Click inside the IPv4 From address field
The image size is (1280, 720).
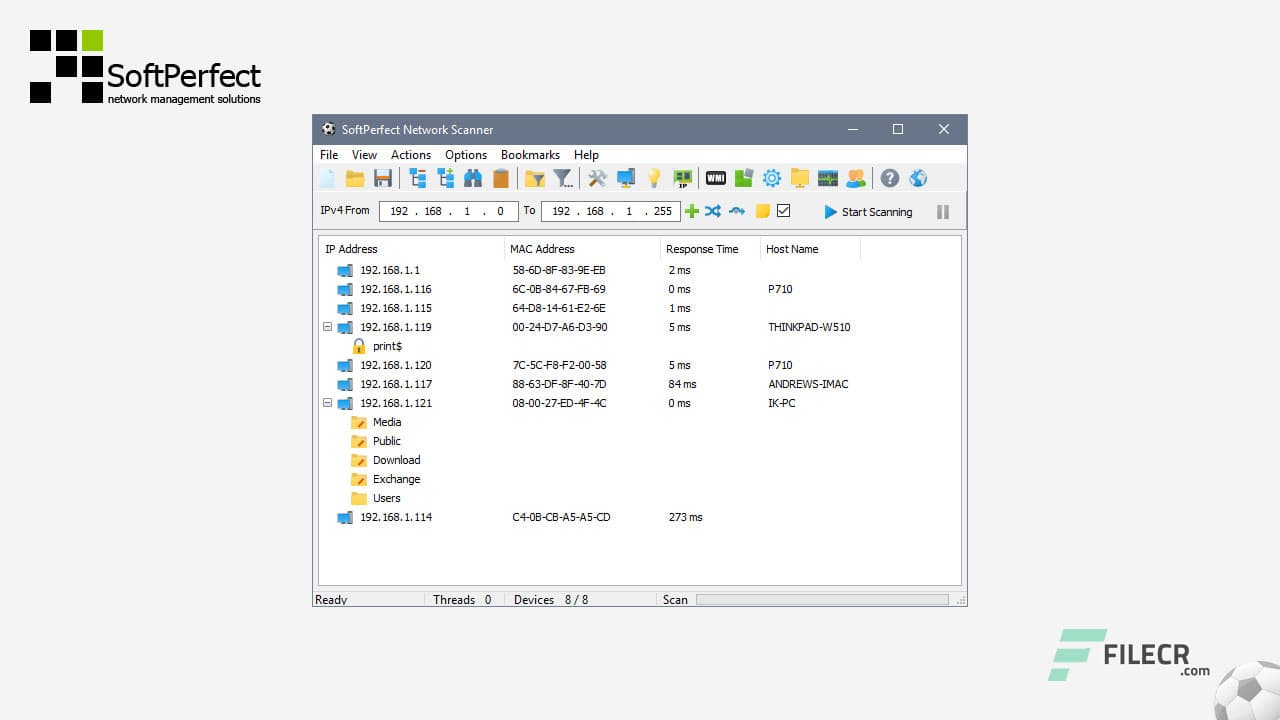pyautogui.click(x=448, y=211)
